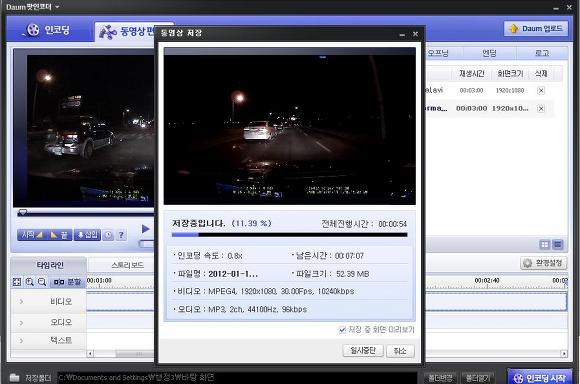Toggle the 저장 중 화면 미리보기 checkbox
580x384 pixels.
click(x=343, y=330)
